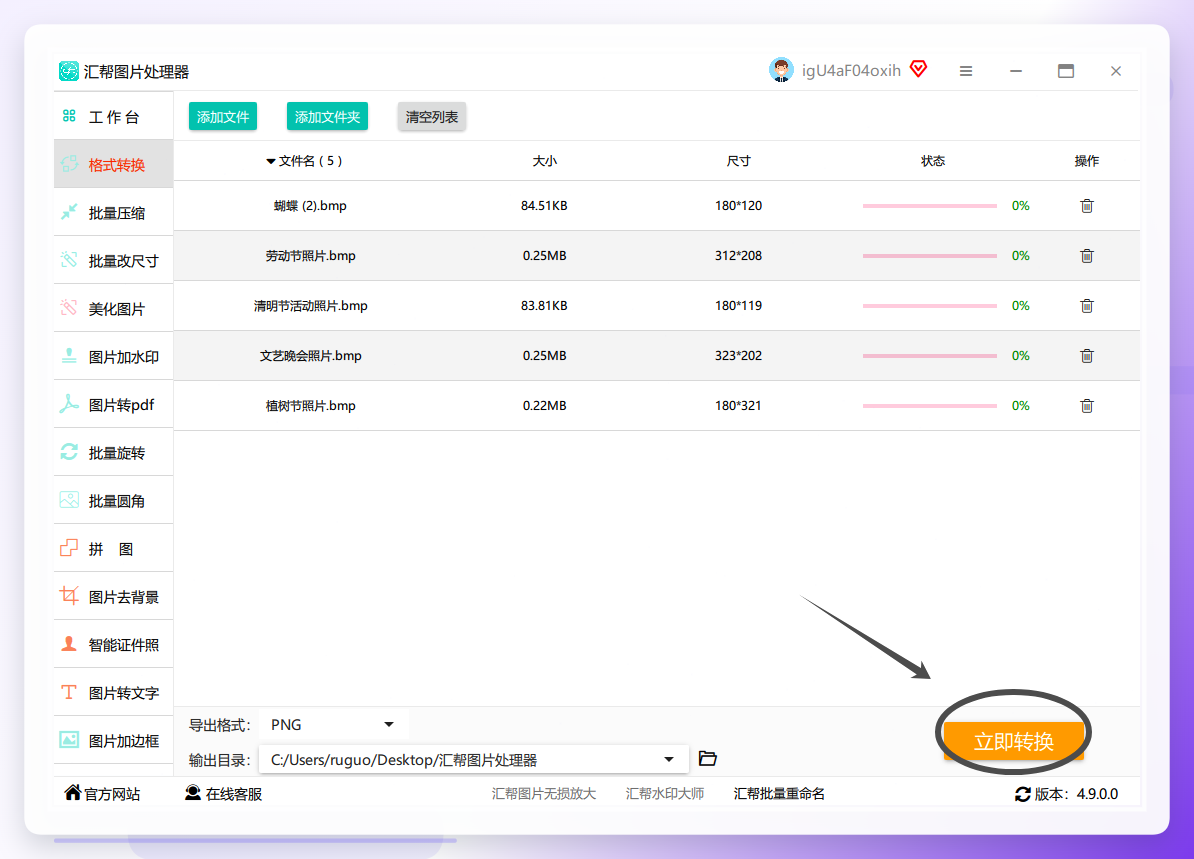The width and height of the screenshot is (1194, 859).
Task: Delete 文艺晚会照片.bmp via its trash icon
Action: tap(1087, 356)
